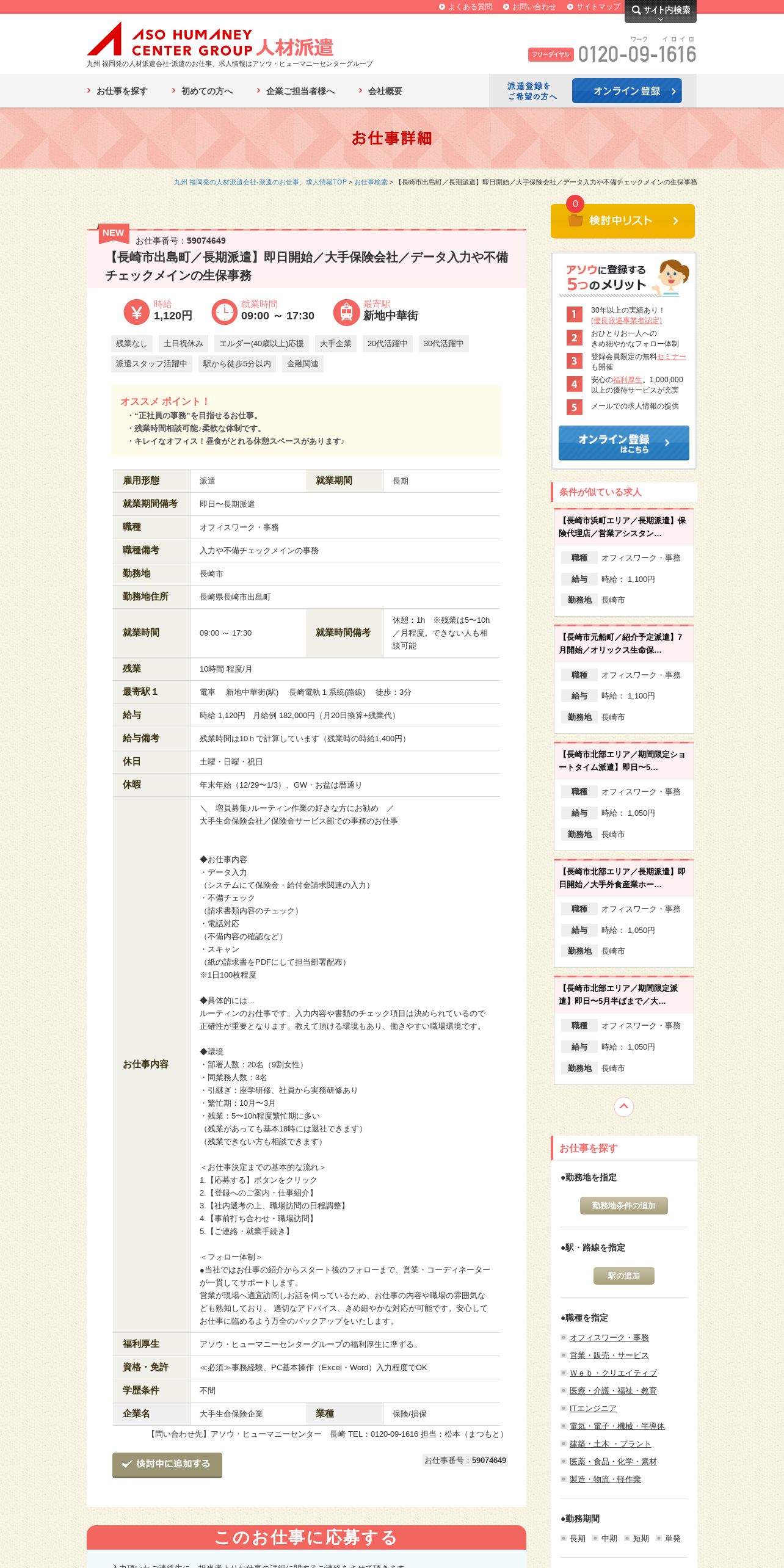The width and height of the screenshot is (784, 1568).
Task: Select the 建築・土木・プラント category
Action: [x=610, y=1443]
